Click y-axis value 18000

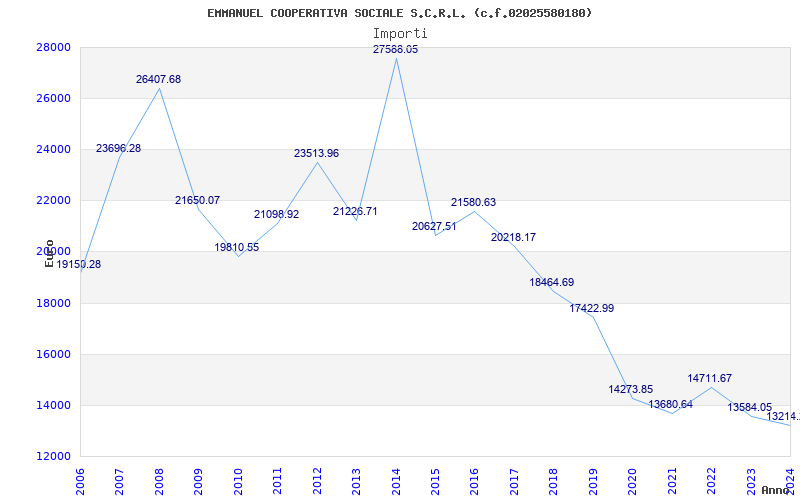[x=53, y=303]
